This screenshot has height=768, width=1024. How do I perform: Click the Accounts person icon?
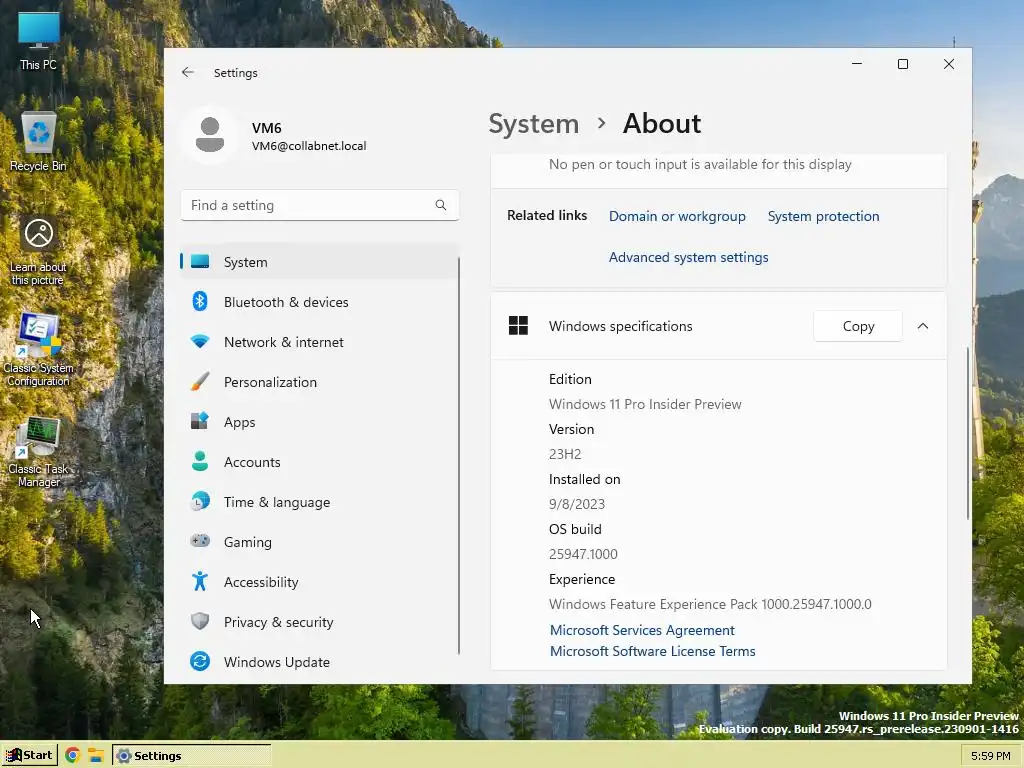200,461
